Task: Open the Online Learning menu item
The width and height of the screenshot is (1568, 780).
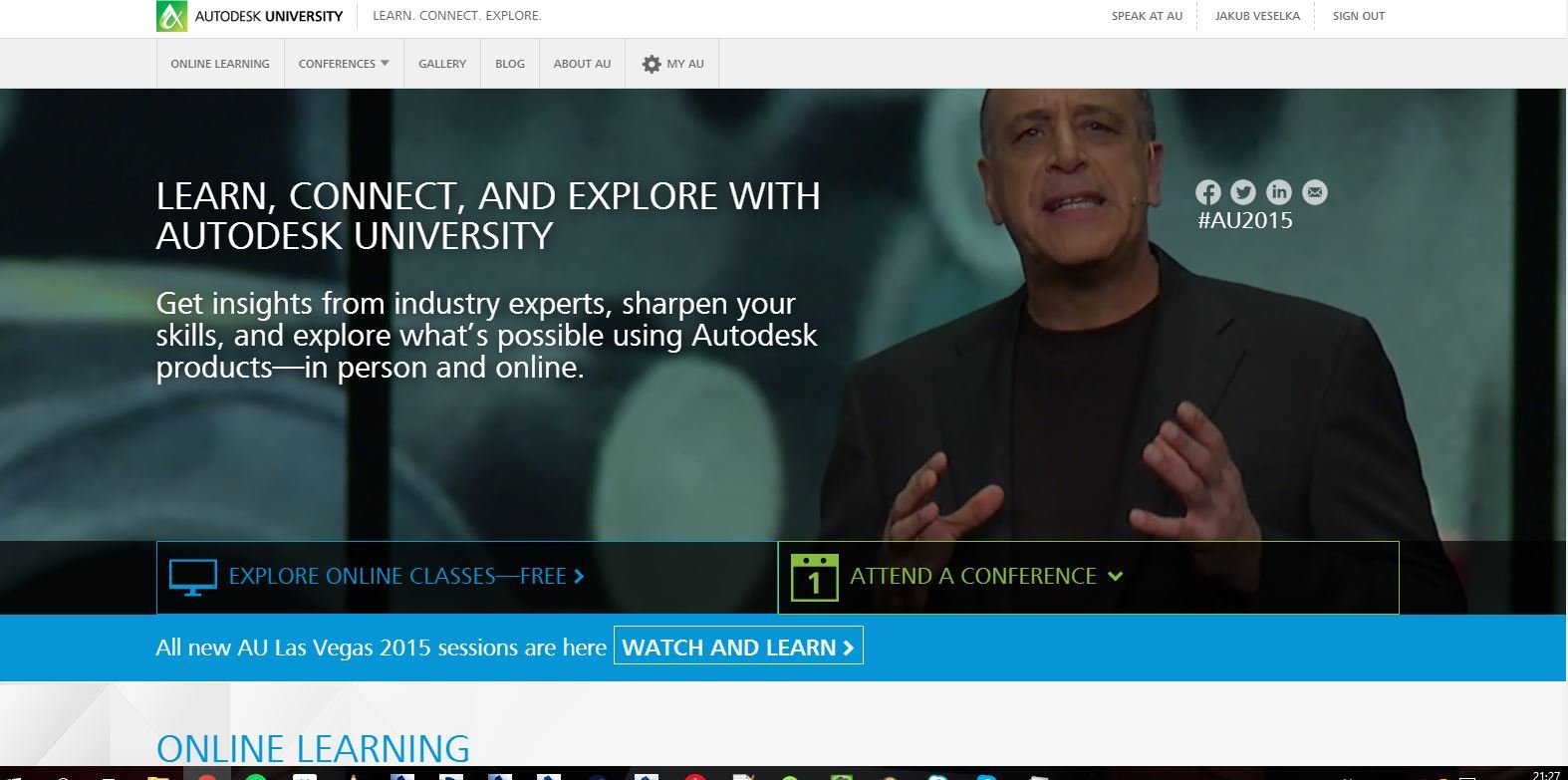Action: tap(220, 64)
